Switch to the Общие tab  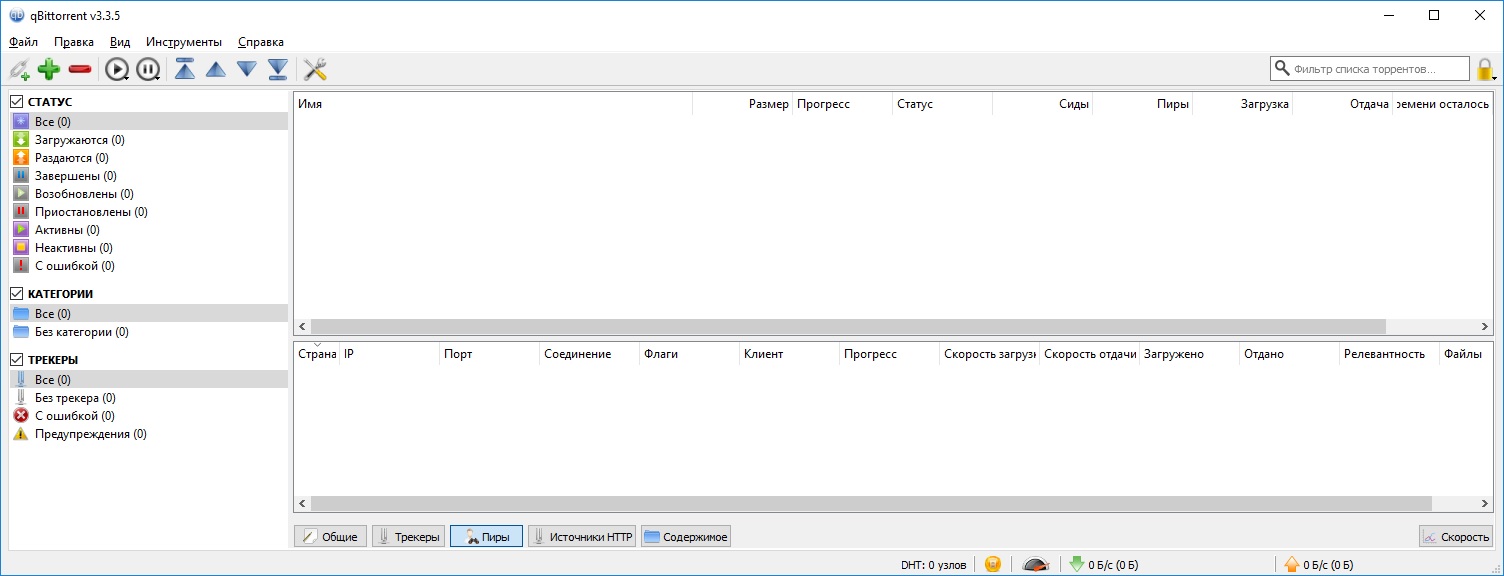pos(330,537)
